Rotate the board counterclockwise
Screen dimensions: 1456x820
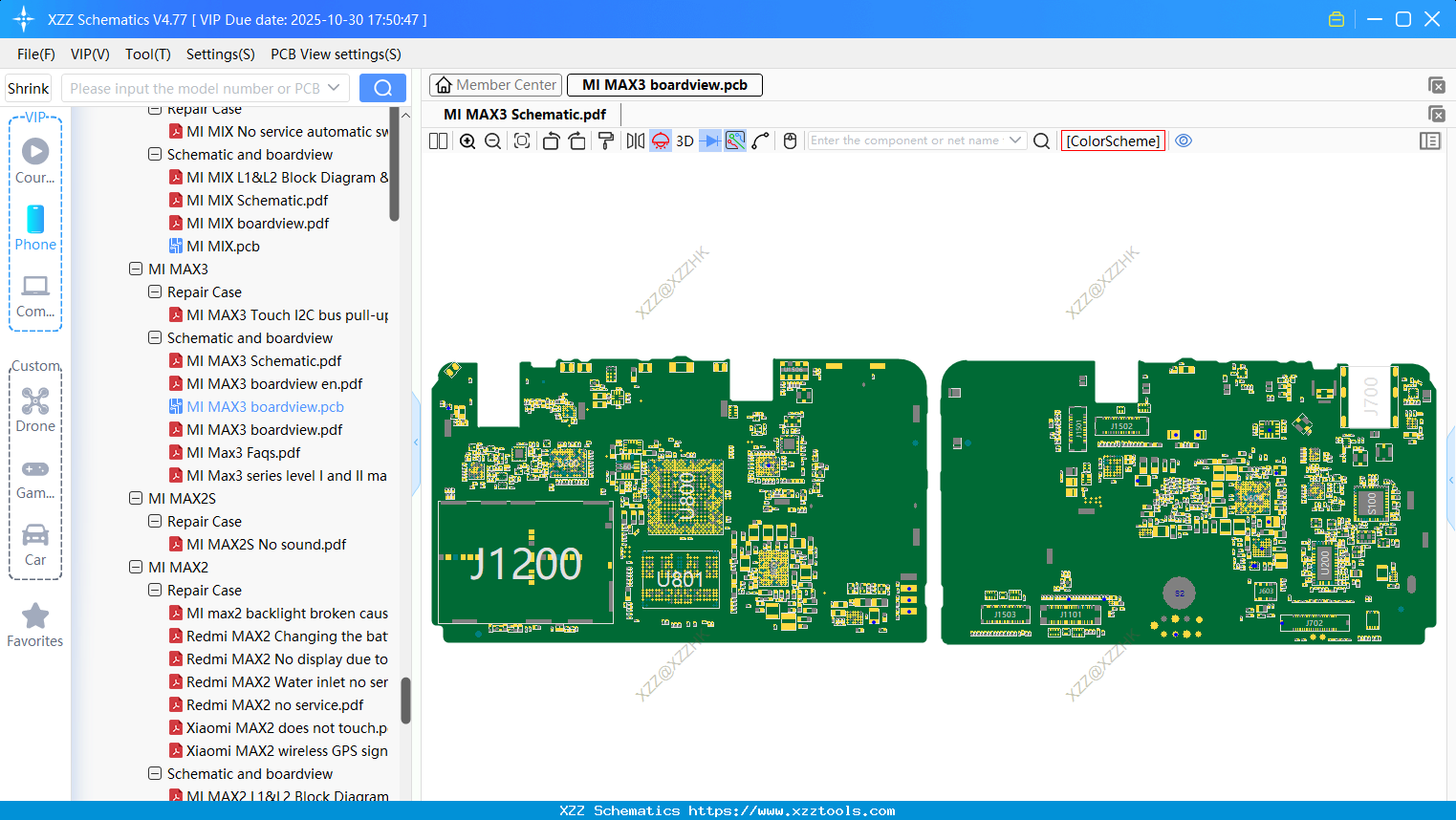pos(551,140)
